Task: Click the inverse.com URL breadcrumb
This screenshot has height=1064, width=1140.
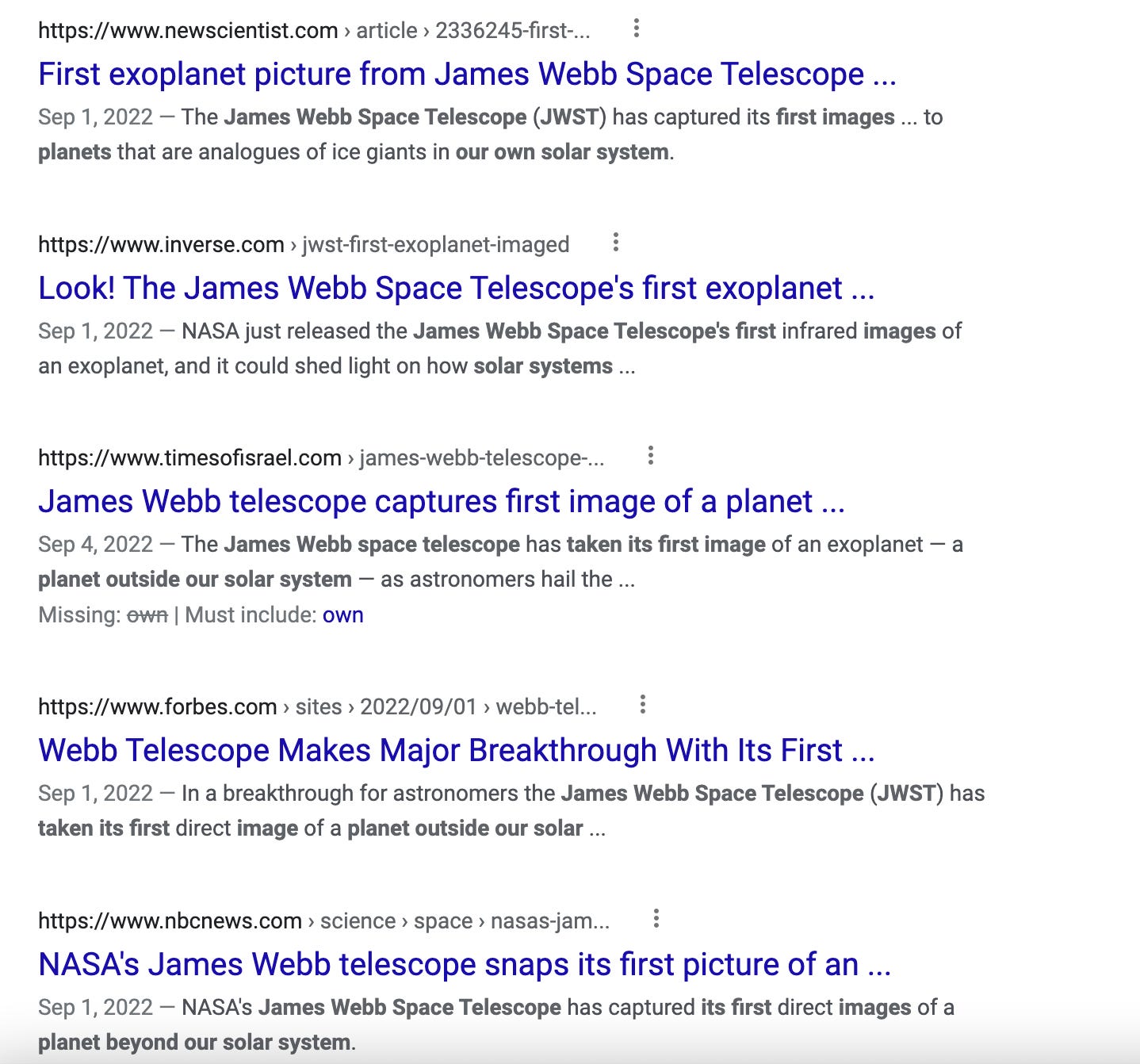Action: point(304,245)
